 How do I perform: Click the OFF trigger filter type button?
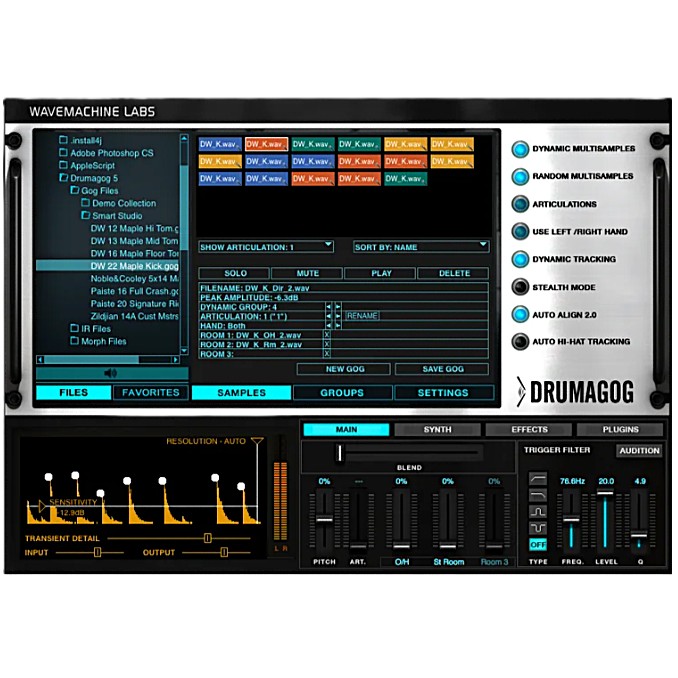tap(538, 544)
